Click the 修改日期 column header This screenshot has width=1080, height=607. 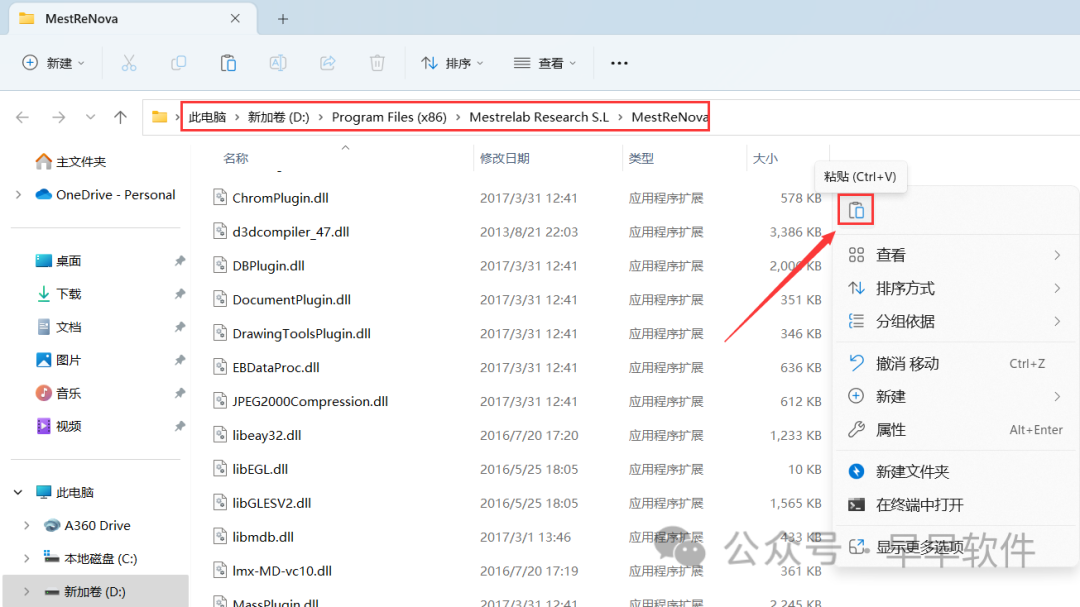tap(505, 158)
